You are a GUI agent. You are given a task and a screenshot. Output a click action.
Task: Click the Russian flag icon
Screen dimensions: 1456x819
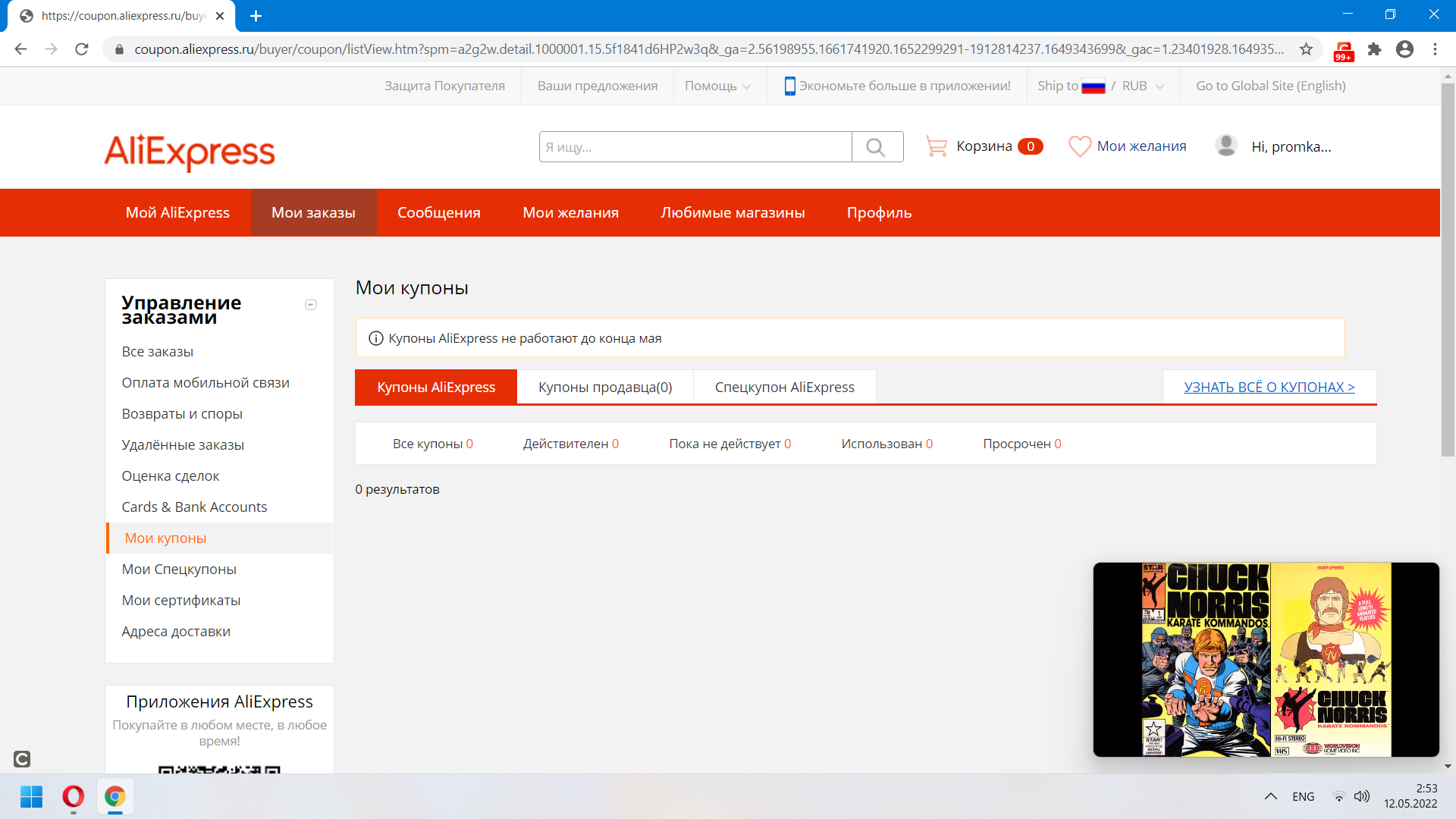(x=1093, y=86)
